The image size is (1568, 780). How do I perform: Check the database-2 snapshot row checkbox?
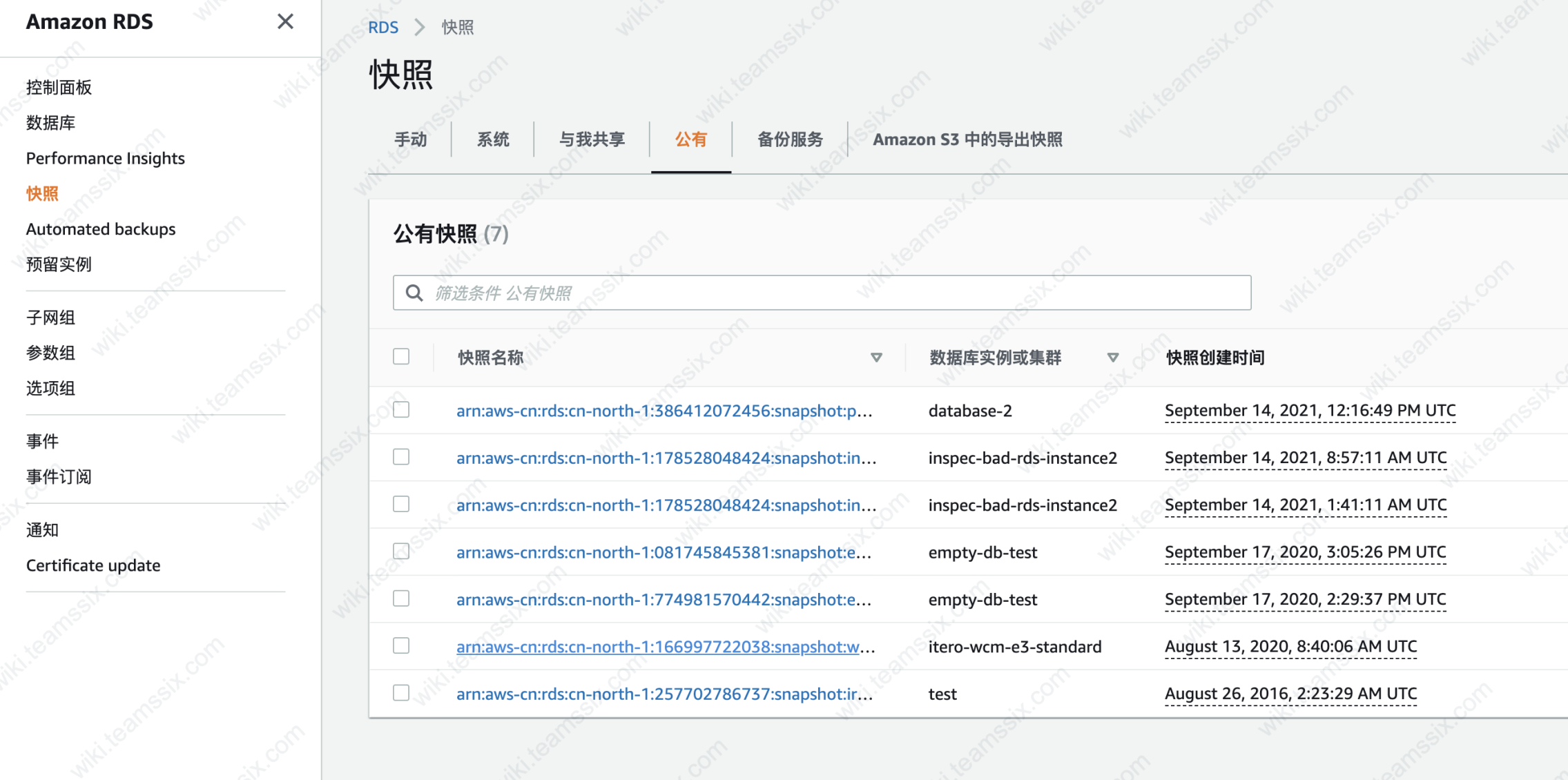coord(401,410)
